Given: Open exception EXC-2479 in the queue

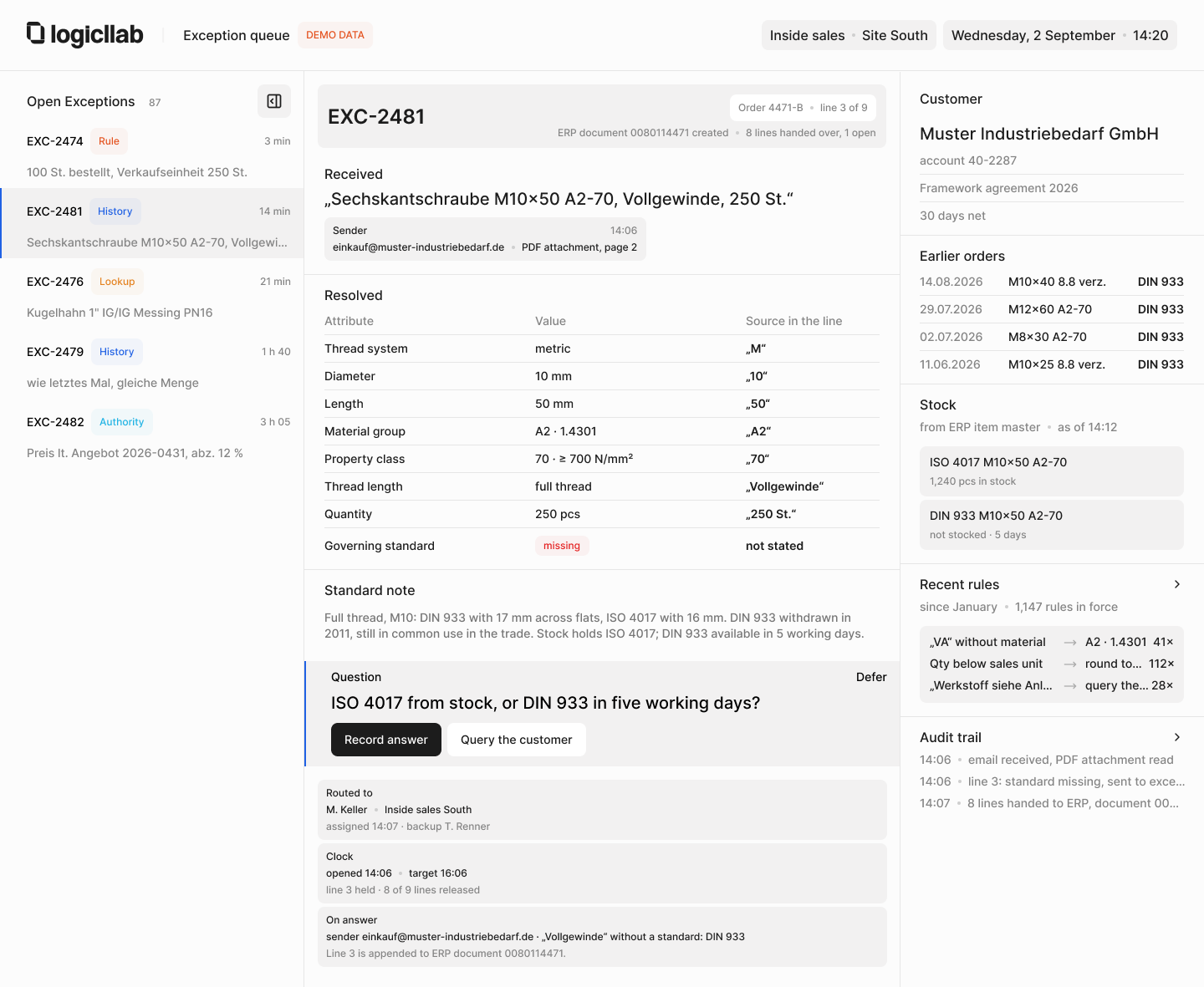Looking at the screenshot, I should coord(151,364).
